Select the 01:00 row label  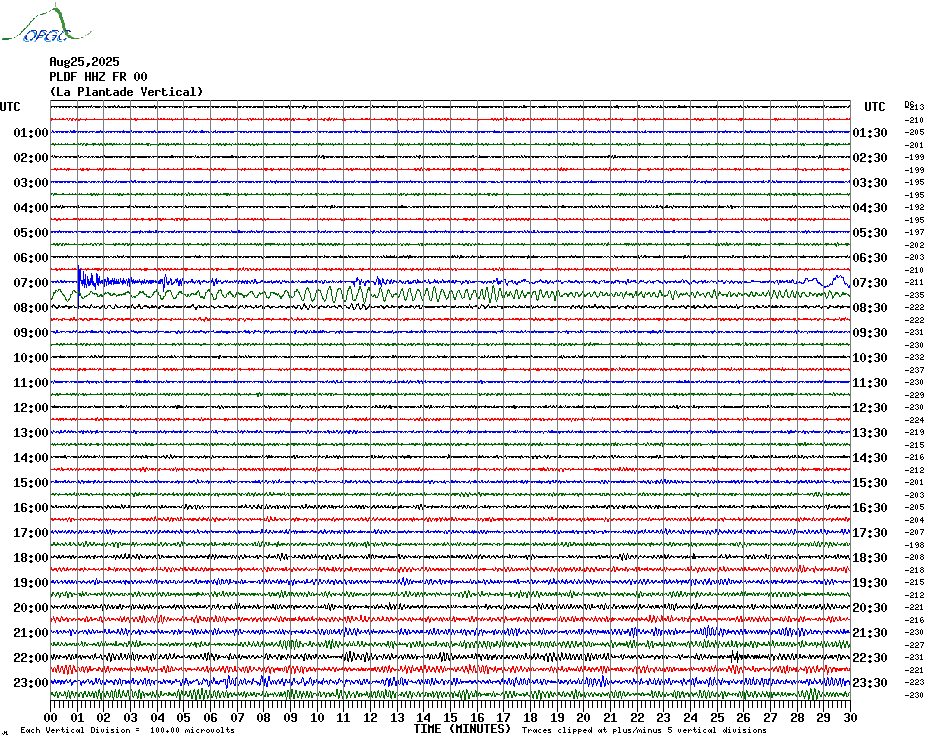pos(31,132)
